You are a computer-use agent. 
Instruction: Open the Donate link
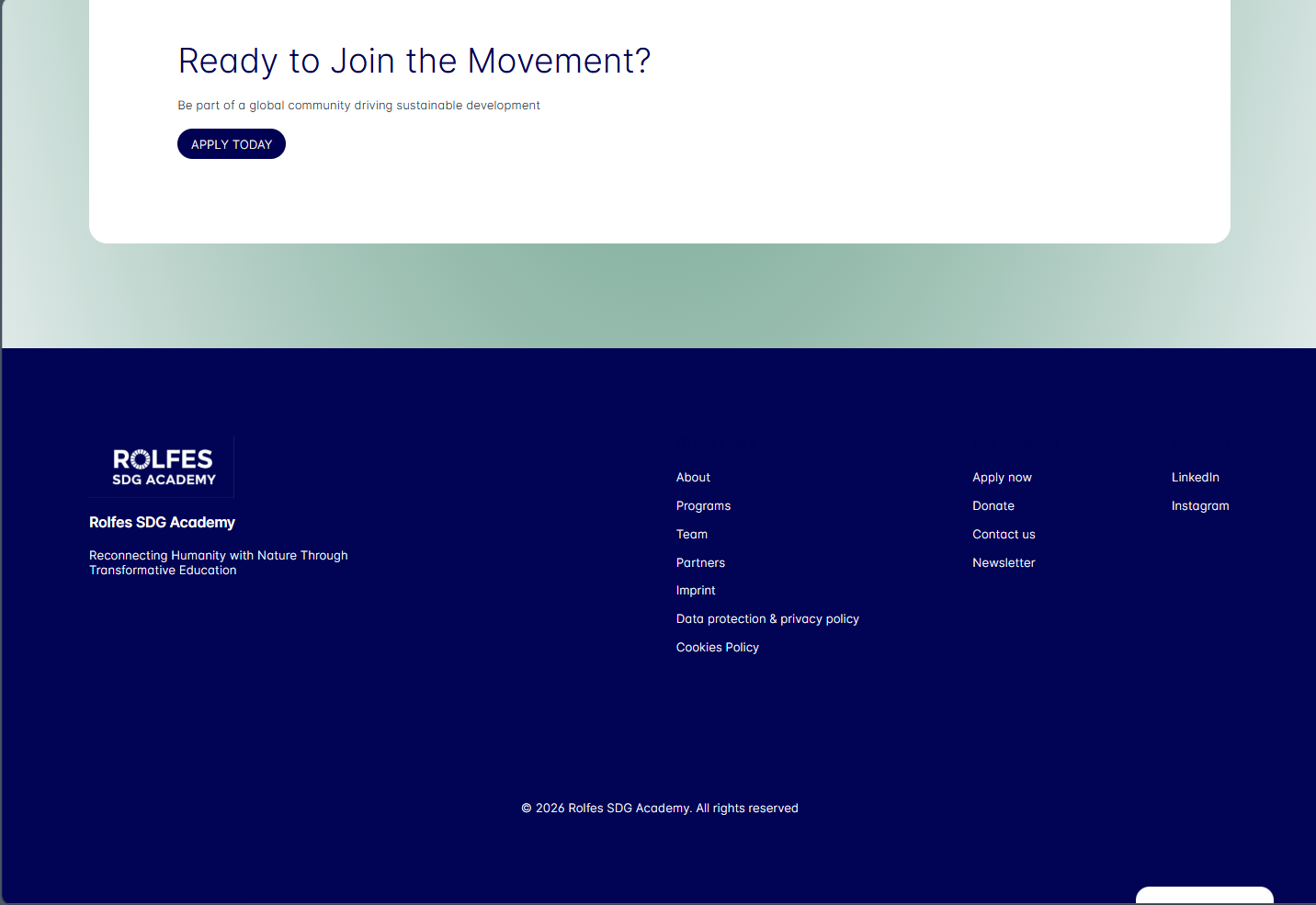(x=993, y=506)
